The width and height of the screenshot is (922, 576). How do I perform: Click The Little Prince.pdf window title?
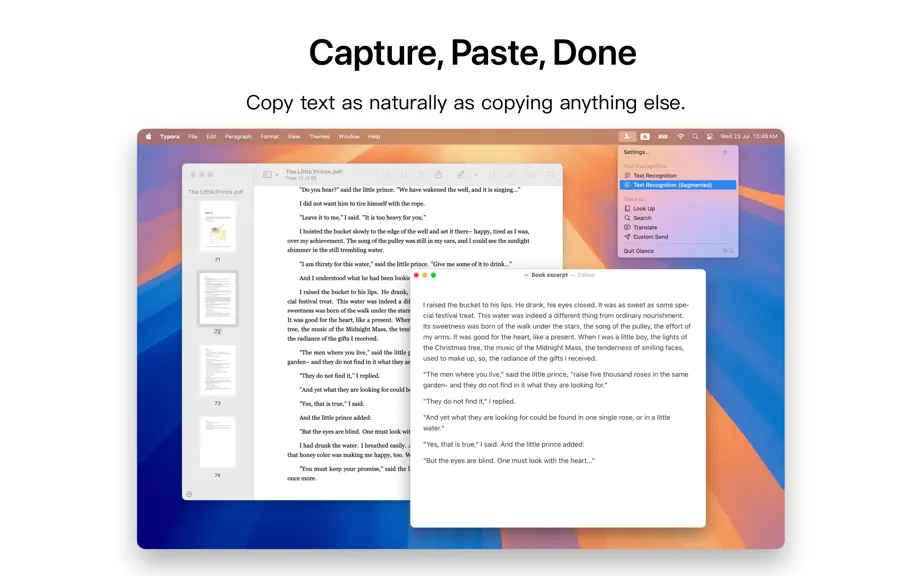click(314, 172)
